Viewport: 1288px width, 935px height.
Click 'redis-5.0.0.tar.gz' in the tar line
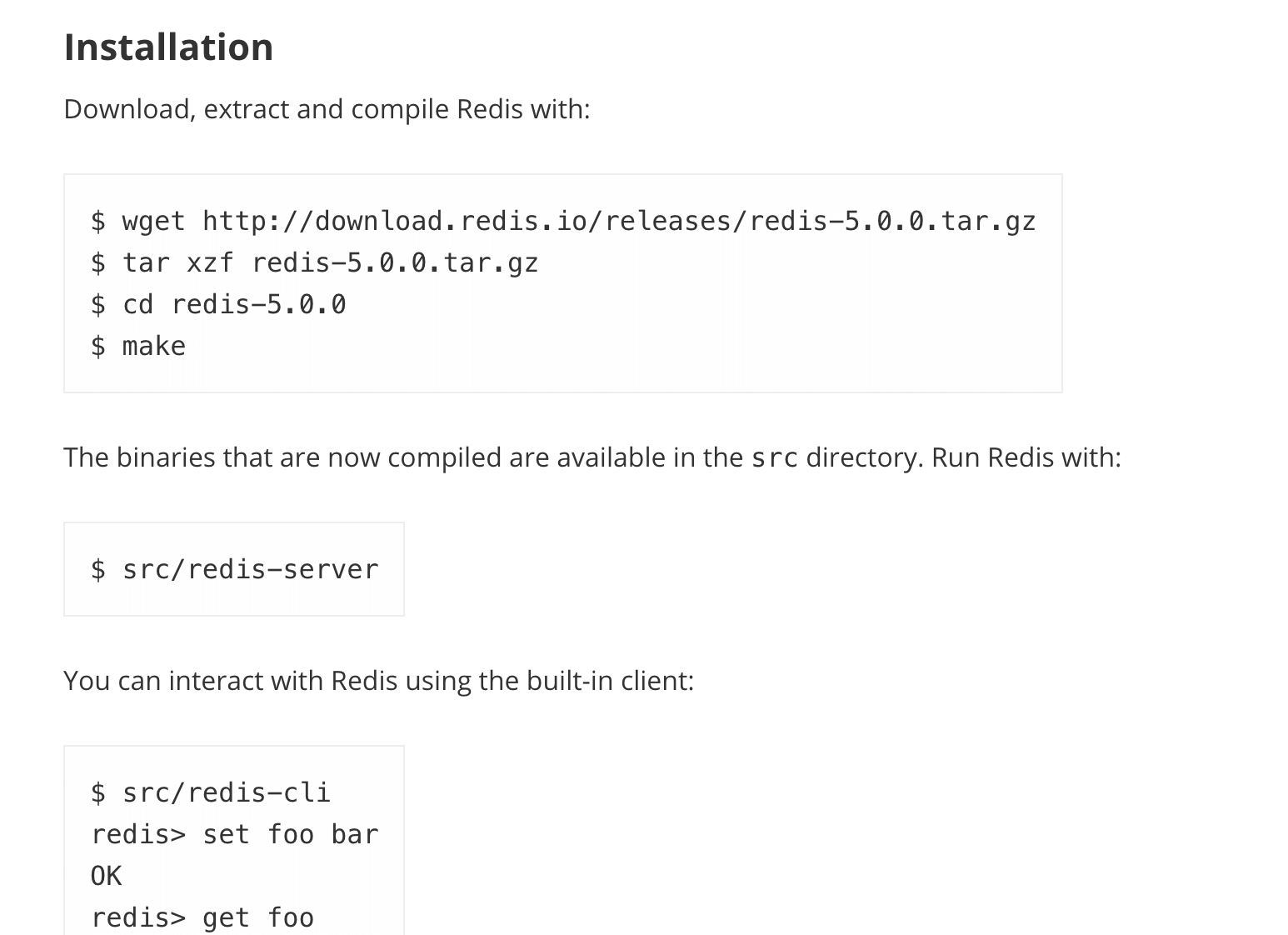395,262
